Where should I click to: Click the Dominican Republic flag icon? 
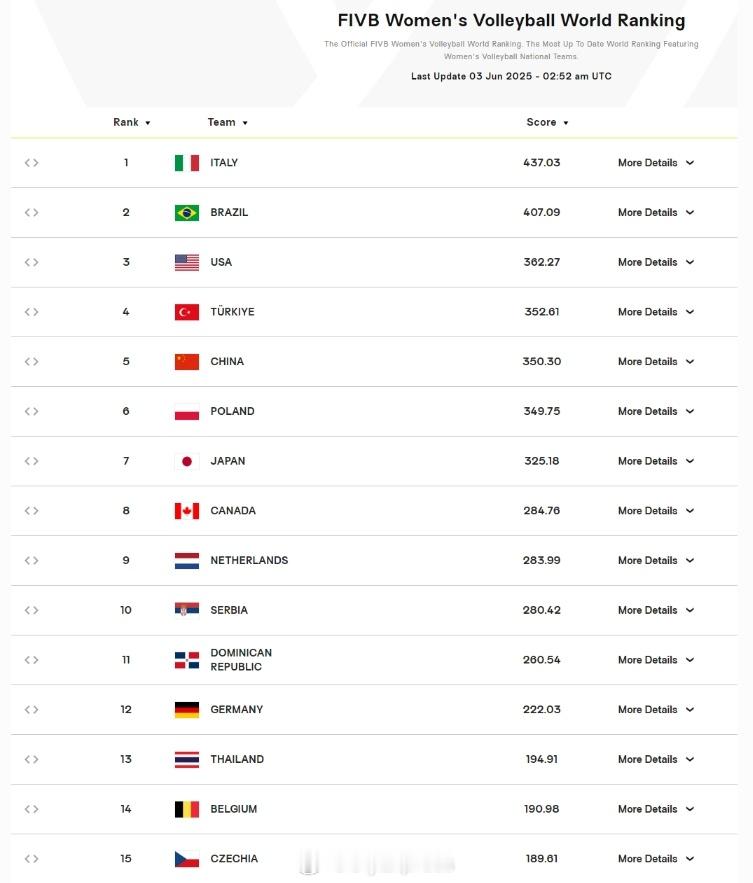click(186, 660)
